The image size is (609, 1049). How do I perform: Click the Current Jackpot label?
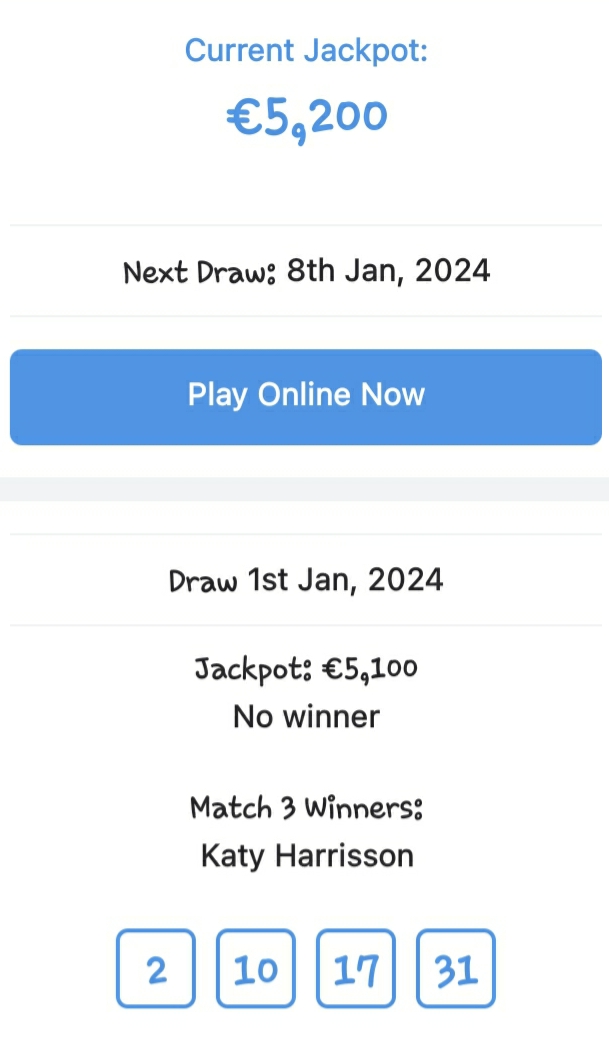coord(306,50)
